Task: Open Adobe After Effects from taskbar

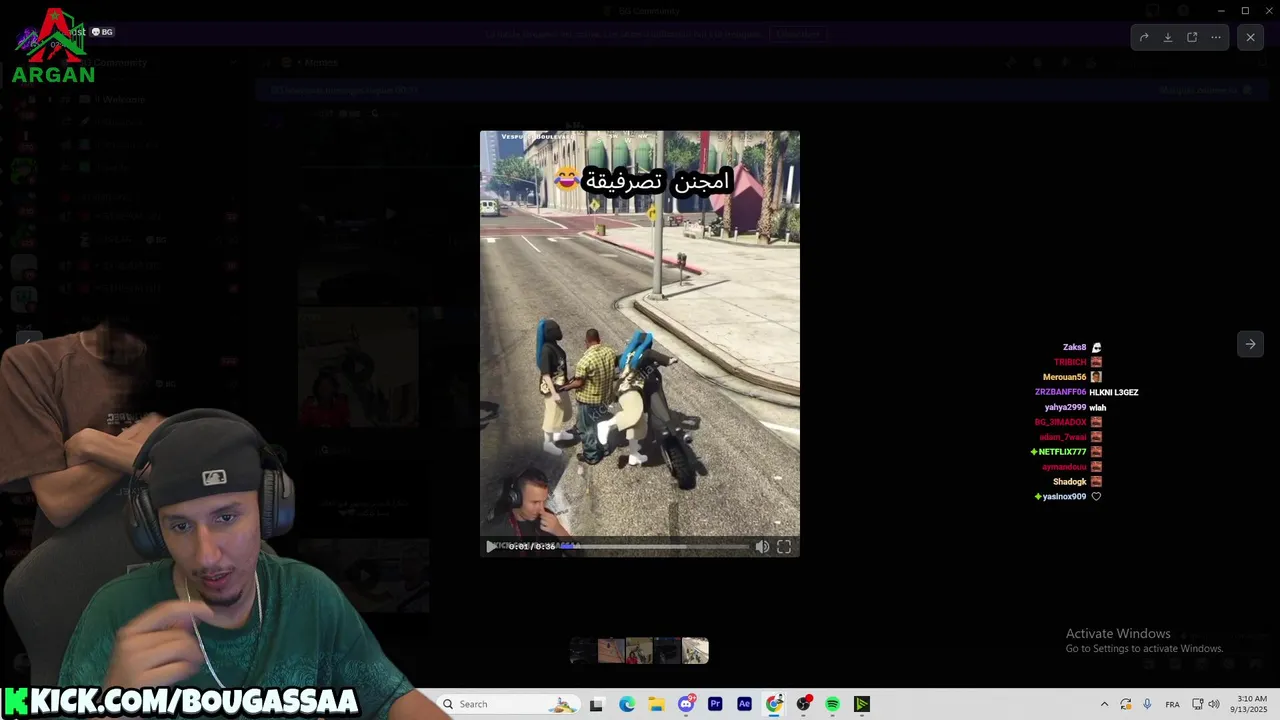Action: point(744,704)
